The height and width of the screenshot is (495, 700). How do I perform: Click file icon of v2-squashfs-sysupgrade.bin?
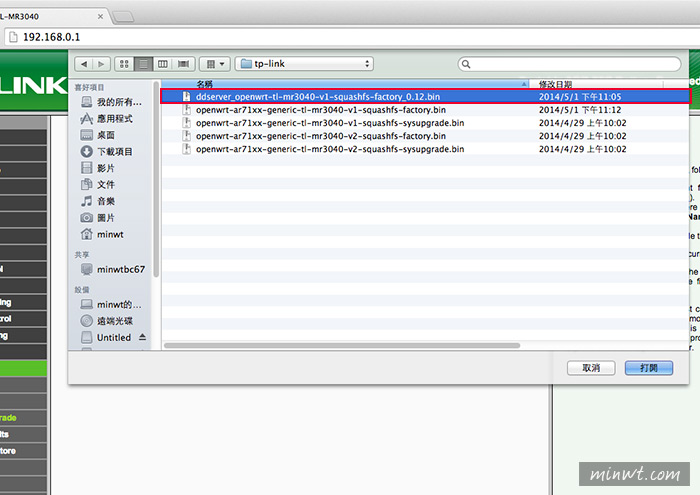point(187,149)
